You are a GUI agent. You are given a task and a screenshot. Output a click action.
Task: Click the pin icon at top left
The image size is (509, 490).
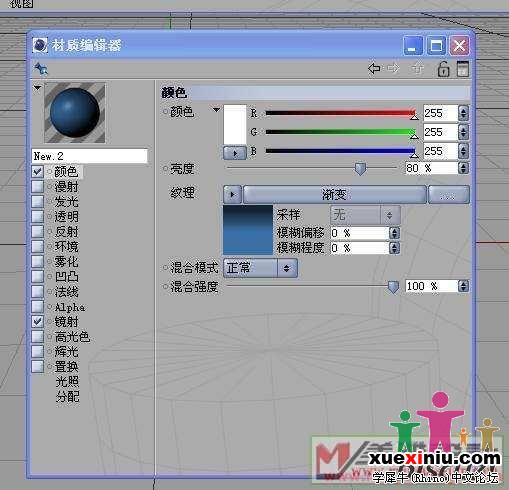41,69
